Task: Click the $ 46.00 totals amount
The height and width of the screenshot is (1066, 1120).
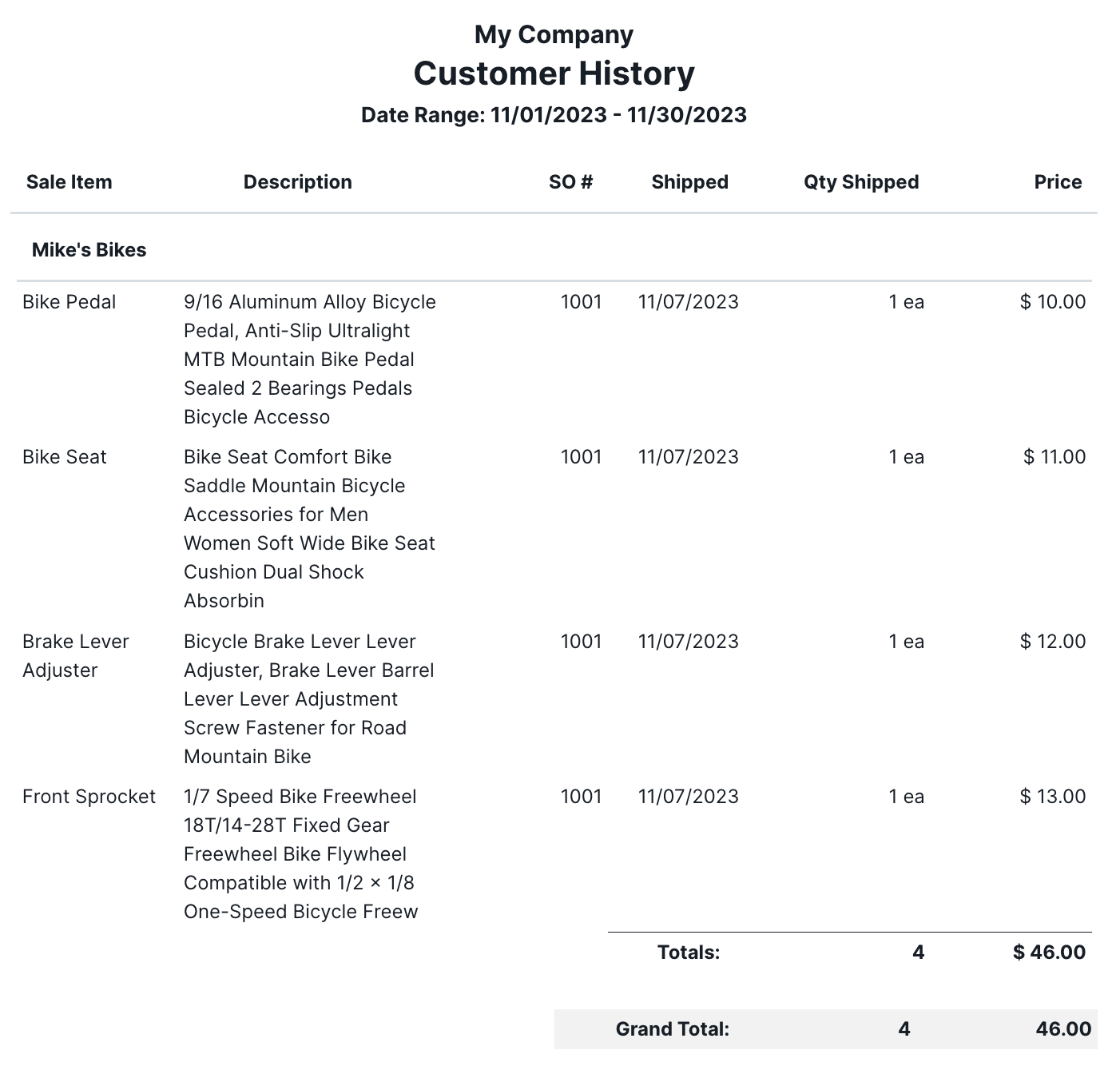Action: pos(1049,953)
